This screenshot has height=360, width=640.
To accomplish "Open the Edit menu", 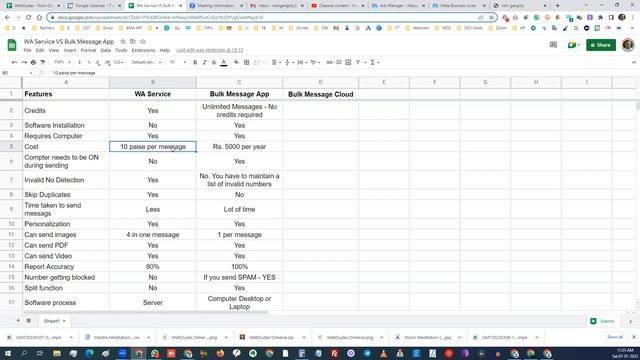I will (40, 50).
